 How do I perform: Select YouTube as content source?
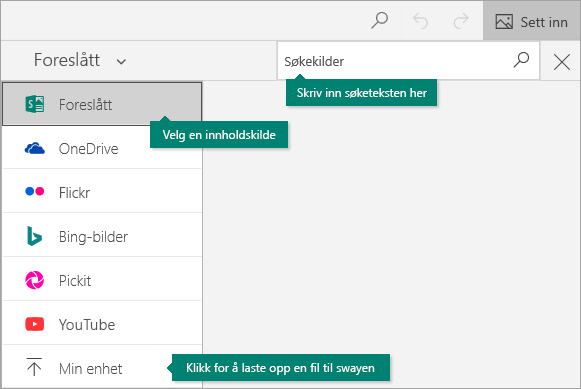point(102,324)
